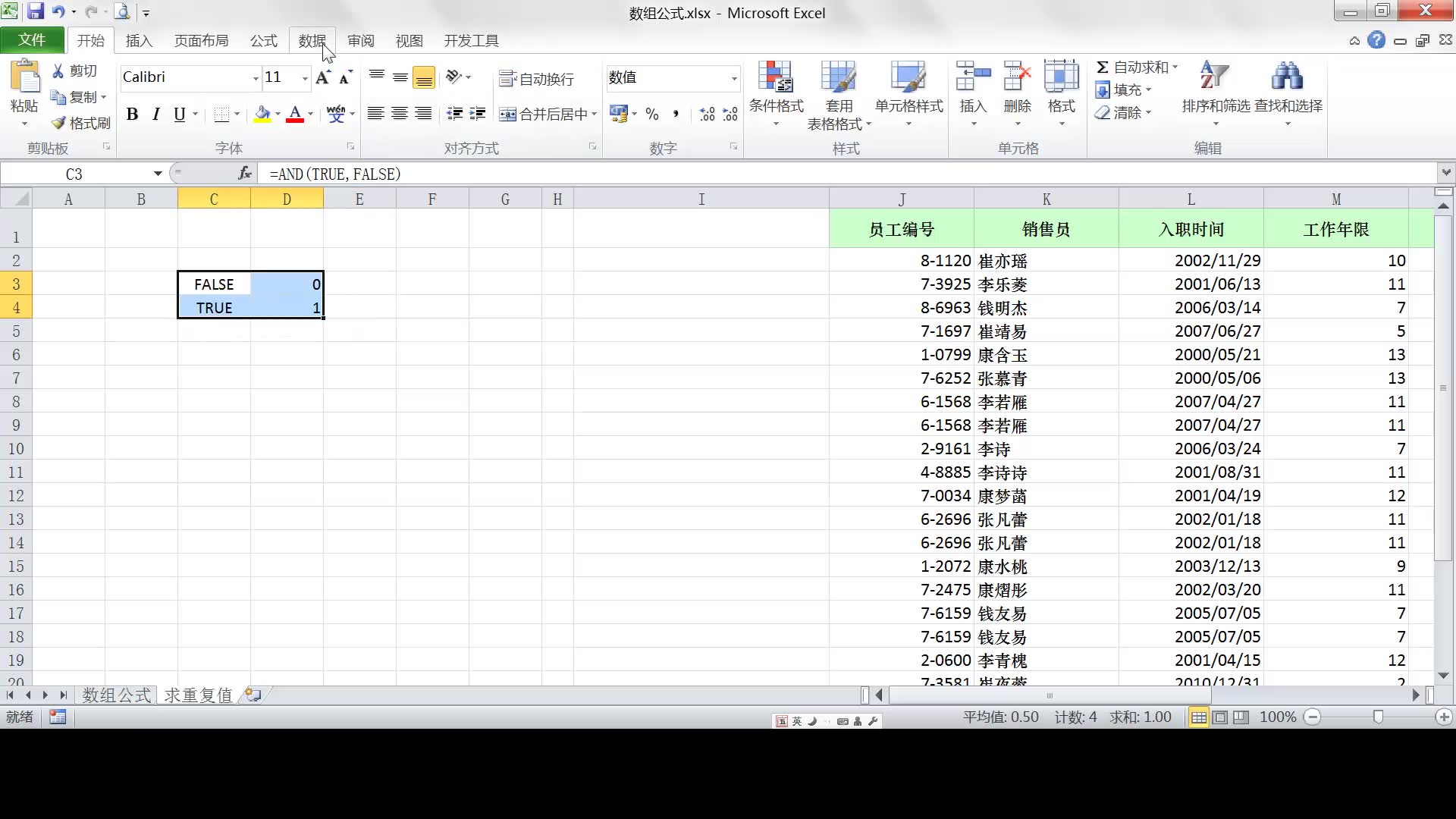Image resolution: width=1456 pixels, height=819 pixels.
Task: Select the 数组公式 sheet tab
Action: pos(115,694)
